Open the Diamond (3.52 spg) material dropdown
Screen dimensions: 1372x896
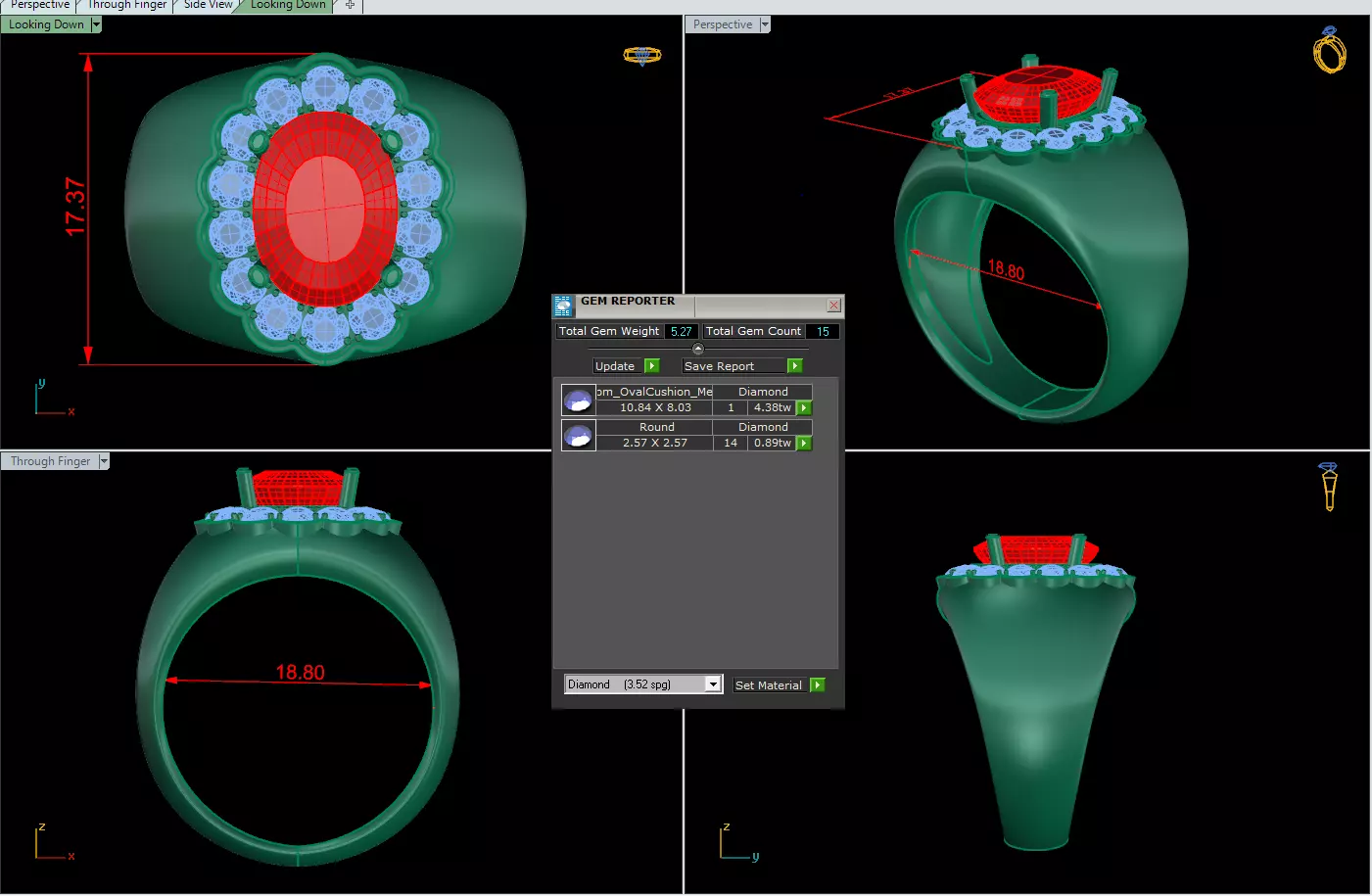pyautogui.click(x=713, y=684)
